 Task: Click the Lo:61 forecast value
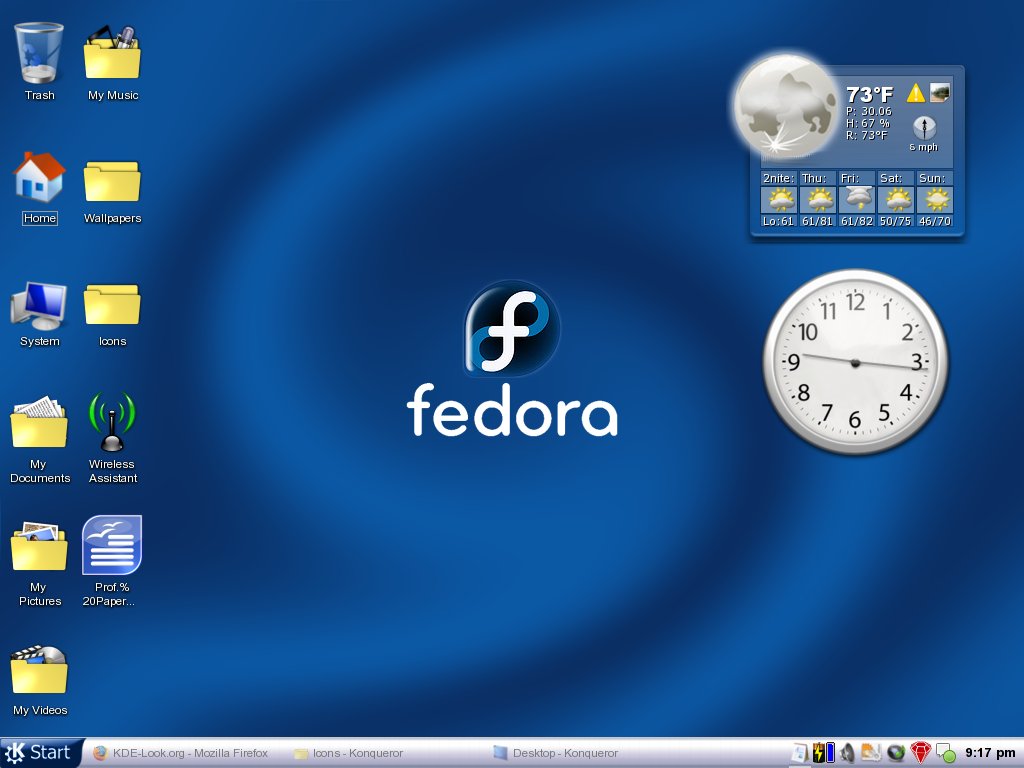(x=778, y=221)
